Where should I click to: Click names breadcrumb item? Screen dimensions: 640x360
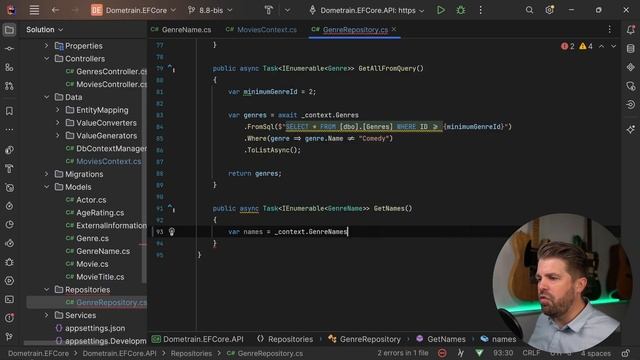coord(498,339)
